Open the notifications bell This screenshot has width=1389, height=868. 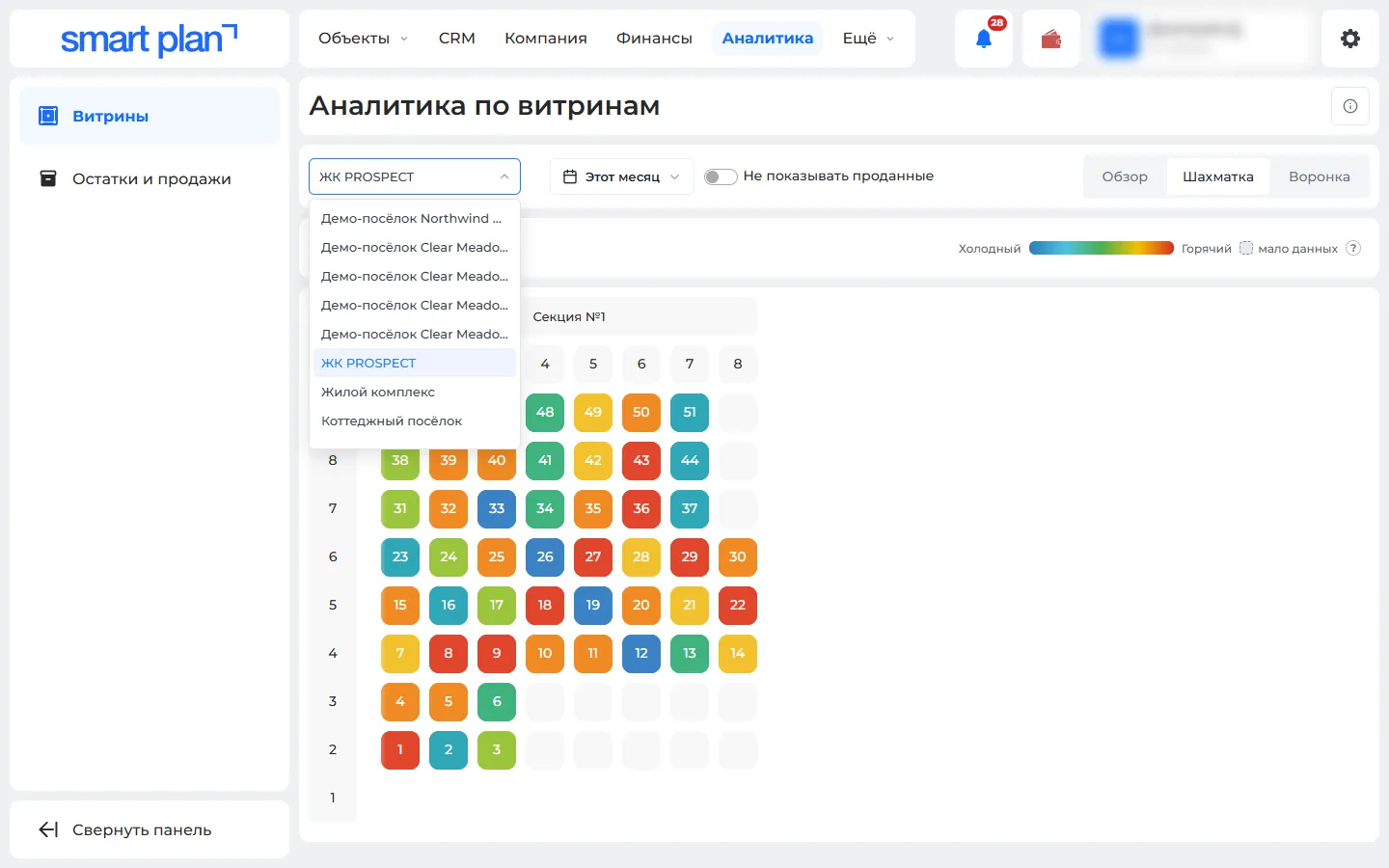984,39
